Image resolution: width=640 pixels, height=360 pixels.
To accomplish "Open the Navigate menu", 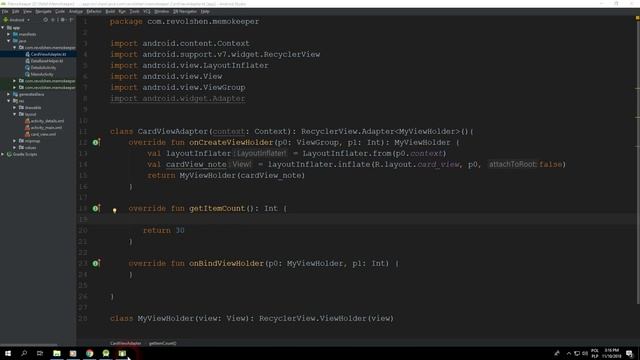I will click(43, 11).
